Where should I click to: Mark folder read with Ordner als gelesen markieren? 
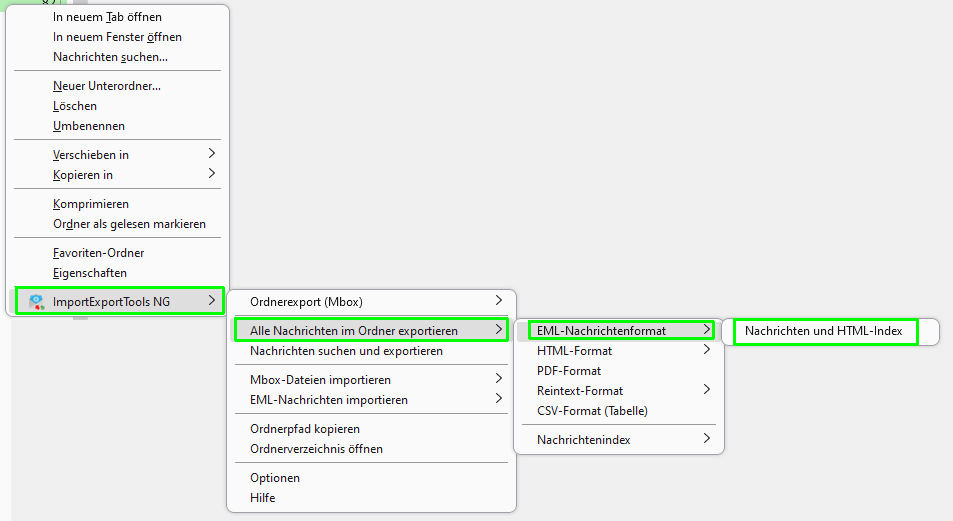129,224
